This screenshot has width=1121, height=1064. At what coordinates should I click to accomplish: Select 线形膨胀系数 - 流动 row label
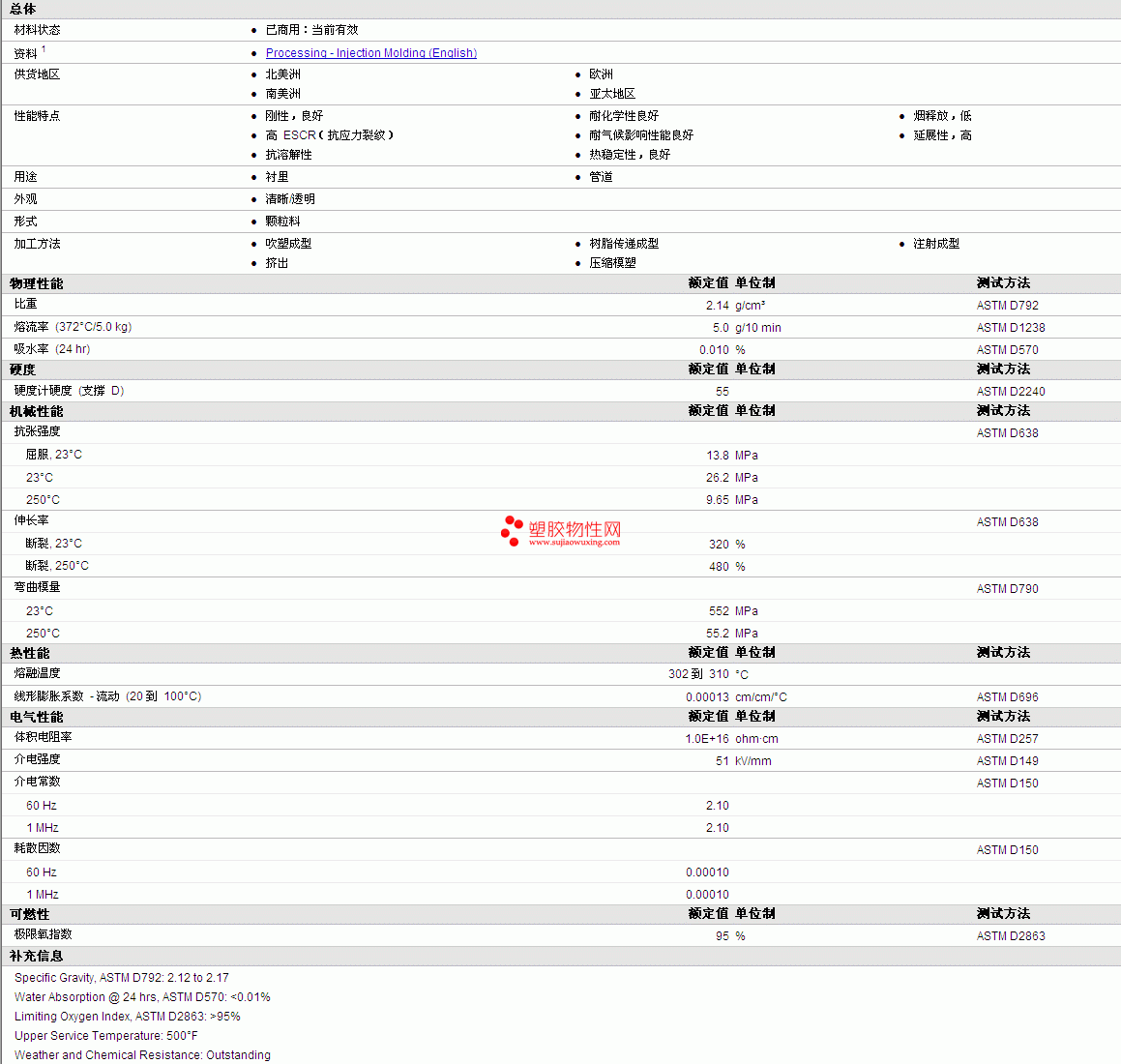click(x=108, y=696)
